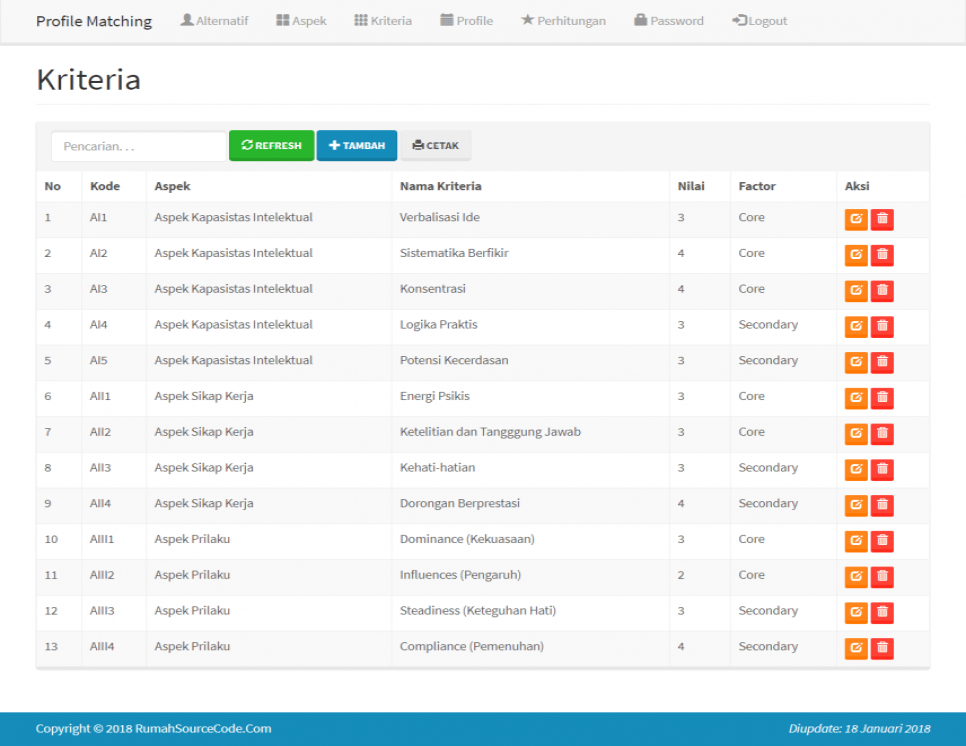Click the Diupdate 18 Januari 2018 text
This screenshot has height=746, width=966.
tap(859, 728)
